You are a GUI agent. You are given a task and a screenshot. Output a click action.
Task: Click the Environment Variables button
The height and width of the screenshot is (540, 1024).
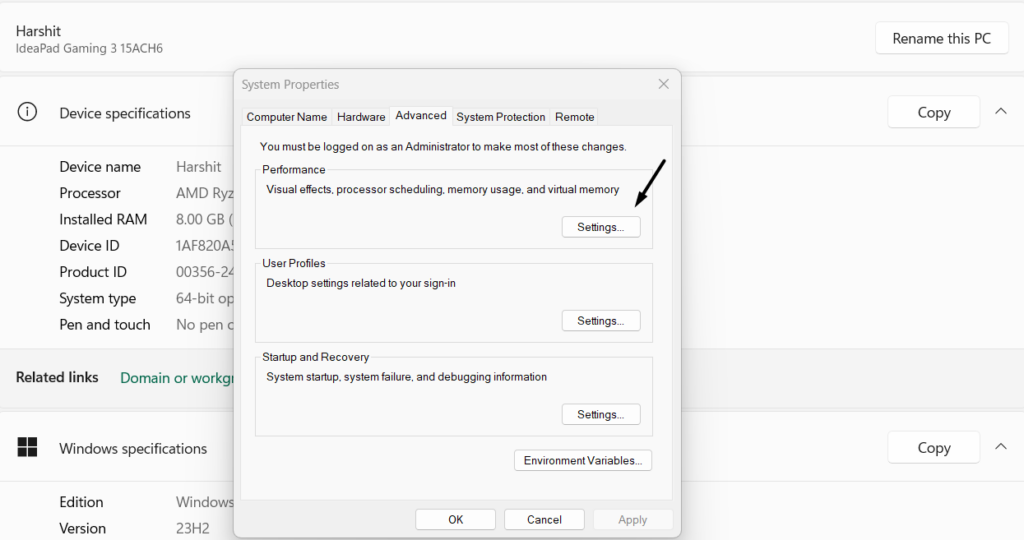click(x=583, y=460)
